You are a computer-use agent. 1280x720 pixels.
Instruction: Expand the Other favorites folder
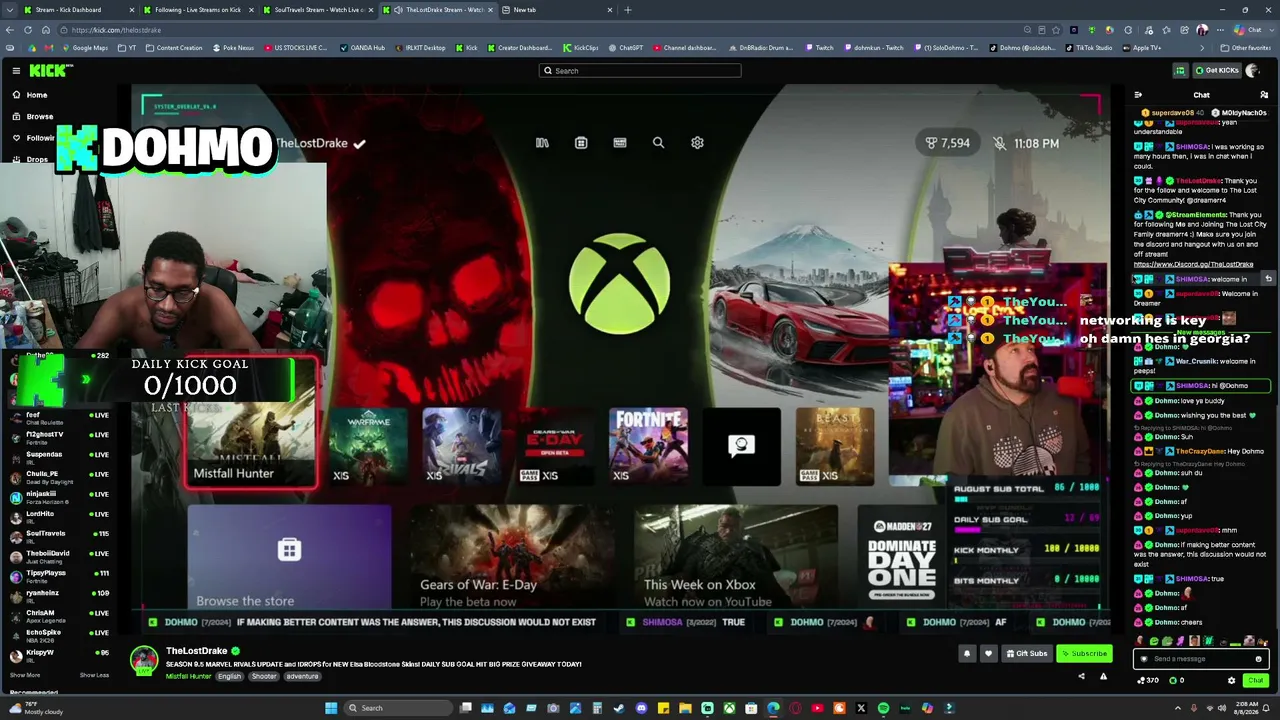click(1245, 48)
